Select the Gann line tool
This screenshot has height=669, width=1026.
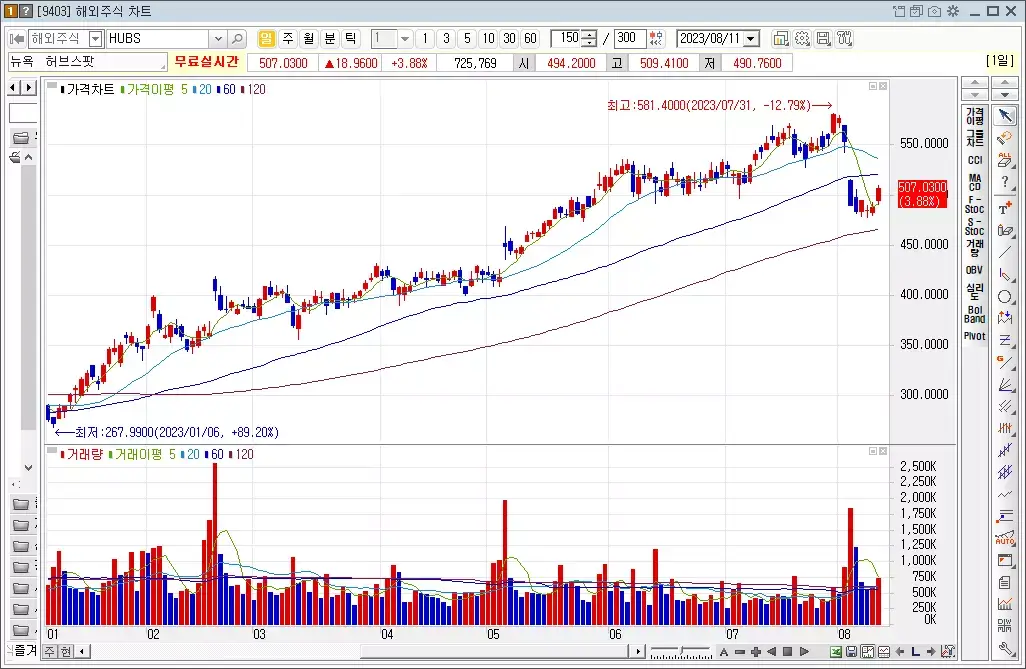[1005, 361]
